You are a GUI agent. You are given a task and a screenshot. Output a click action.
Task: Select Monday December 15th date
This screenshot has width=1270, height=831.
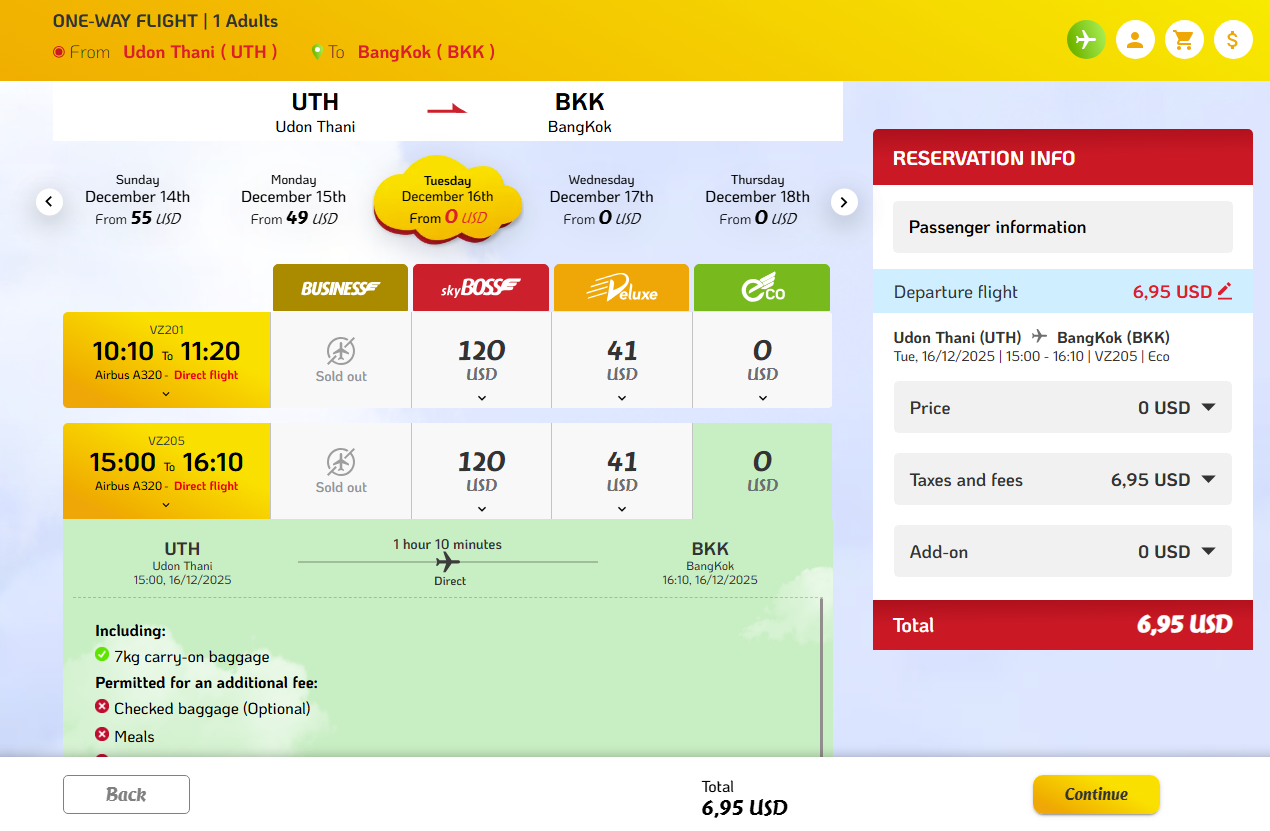[x=294, y=200]
